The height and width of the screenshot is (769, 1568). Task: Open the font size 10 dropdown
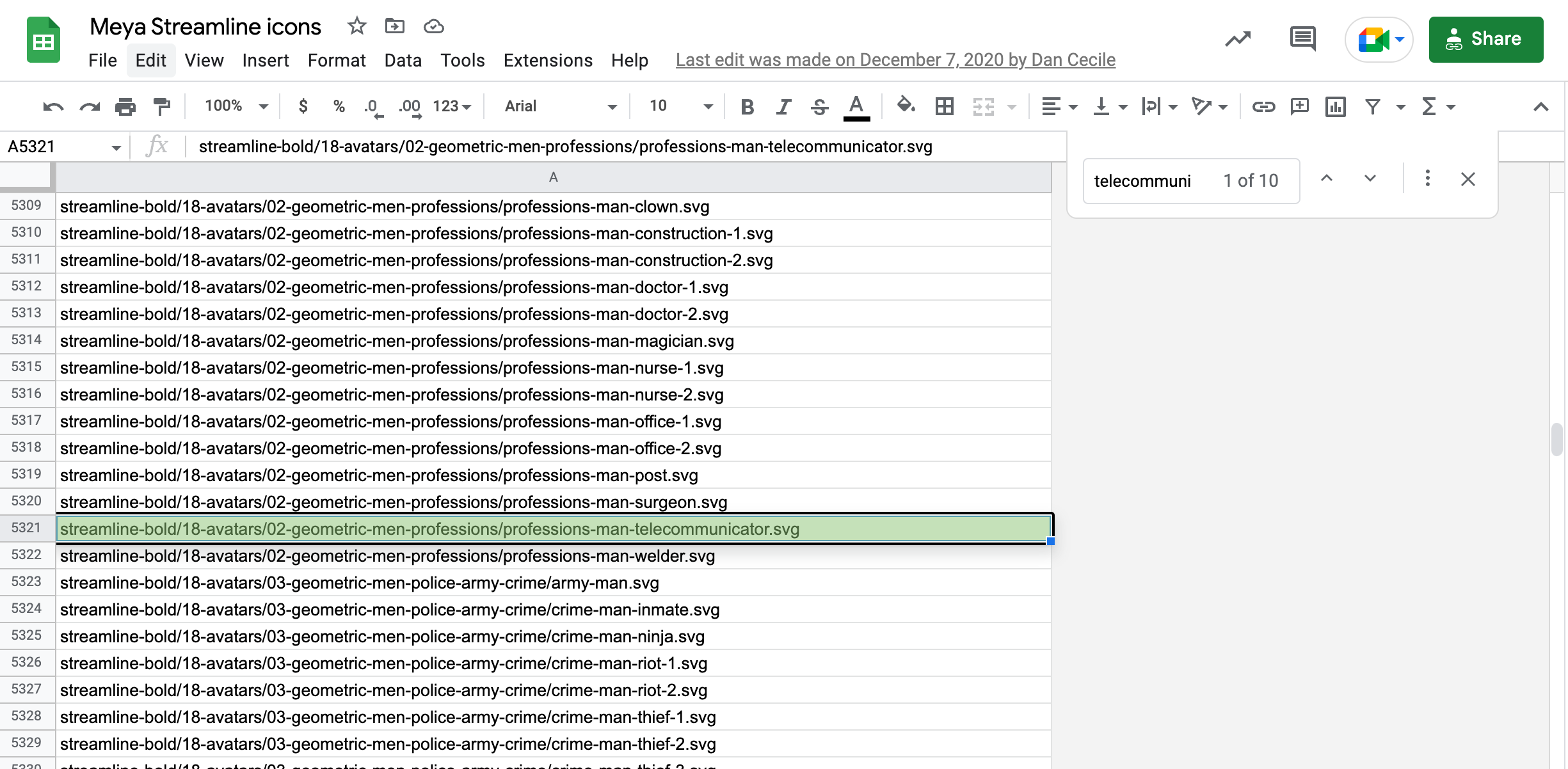tap(680, 106)
